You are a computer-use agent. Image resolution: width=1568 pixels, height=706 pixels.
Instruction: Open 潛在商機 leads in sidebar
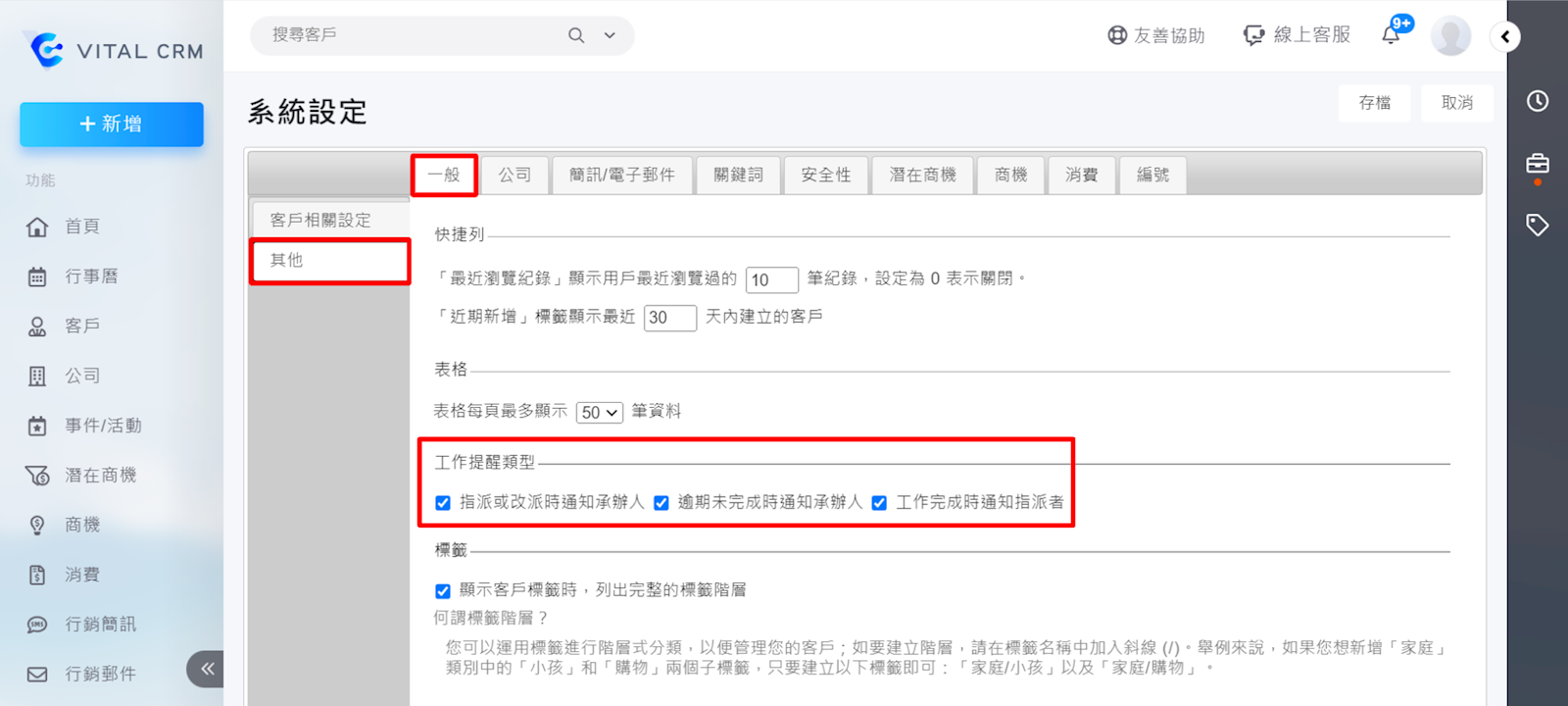100,476
